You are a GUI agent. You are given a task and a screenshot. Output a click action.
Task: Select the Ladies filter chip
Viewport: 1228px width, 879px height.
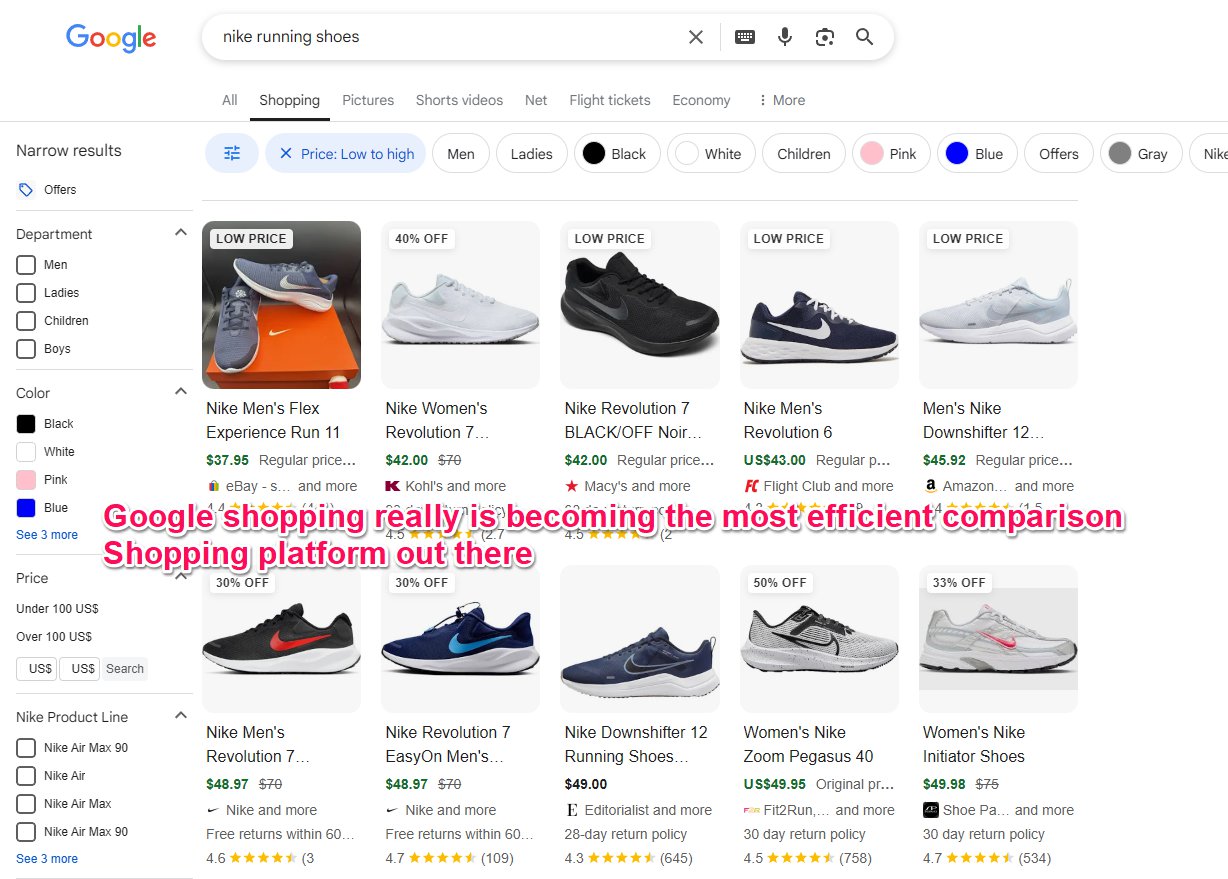pyautogui.click(x=531, y=154)
